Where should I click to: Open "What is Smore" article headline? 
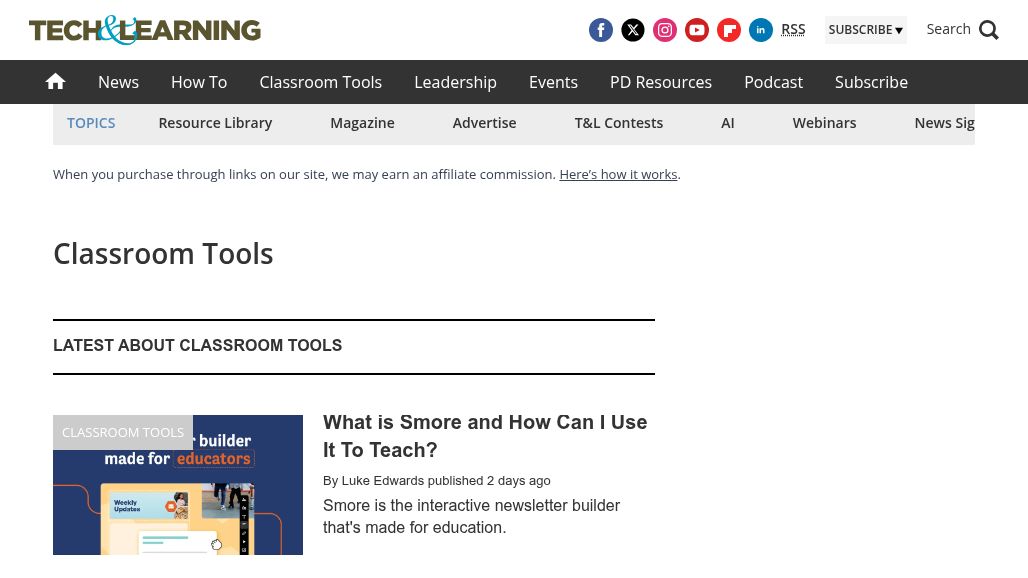point(485,436)
